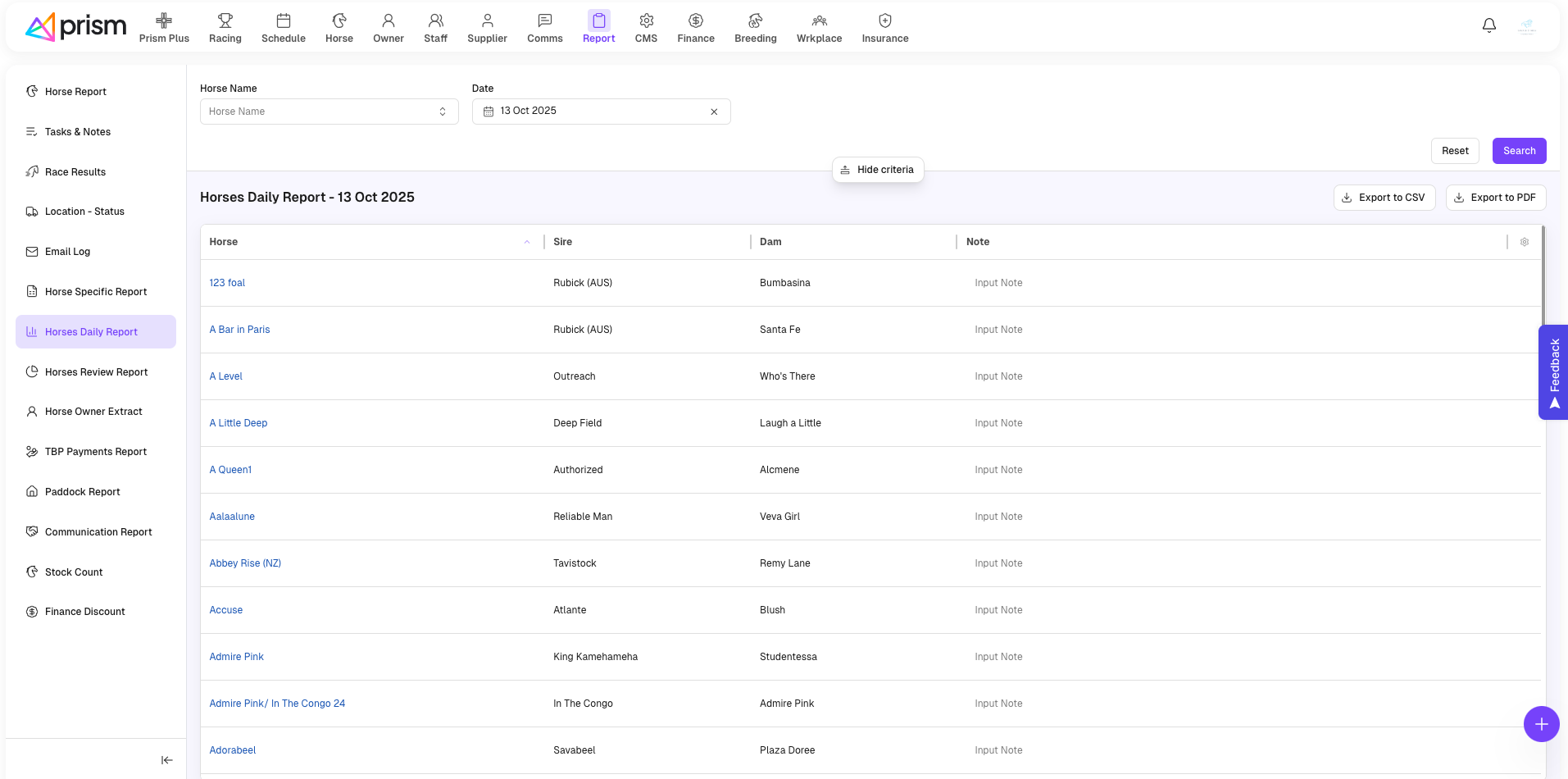
Task: Open the Insurance shield icon
Action: (884, 28)
